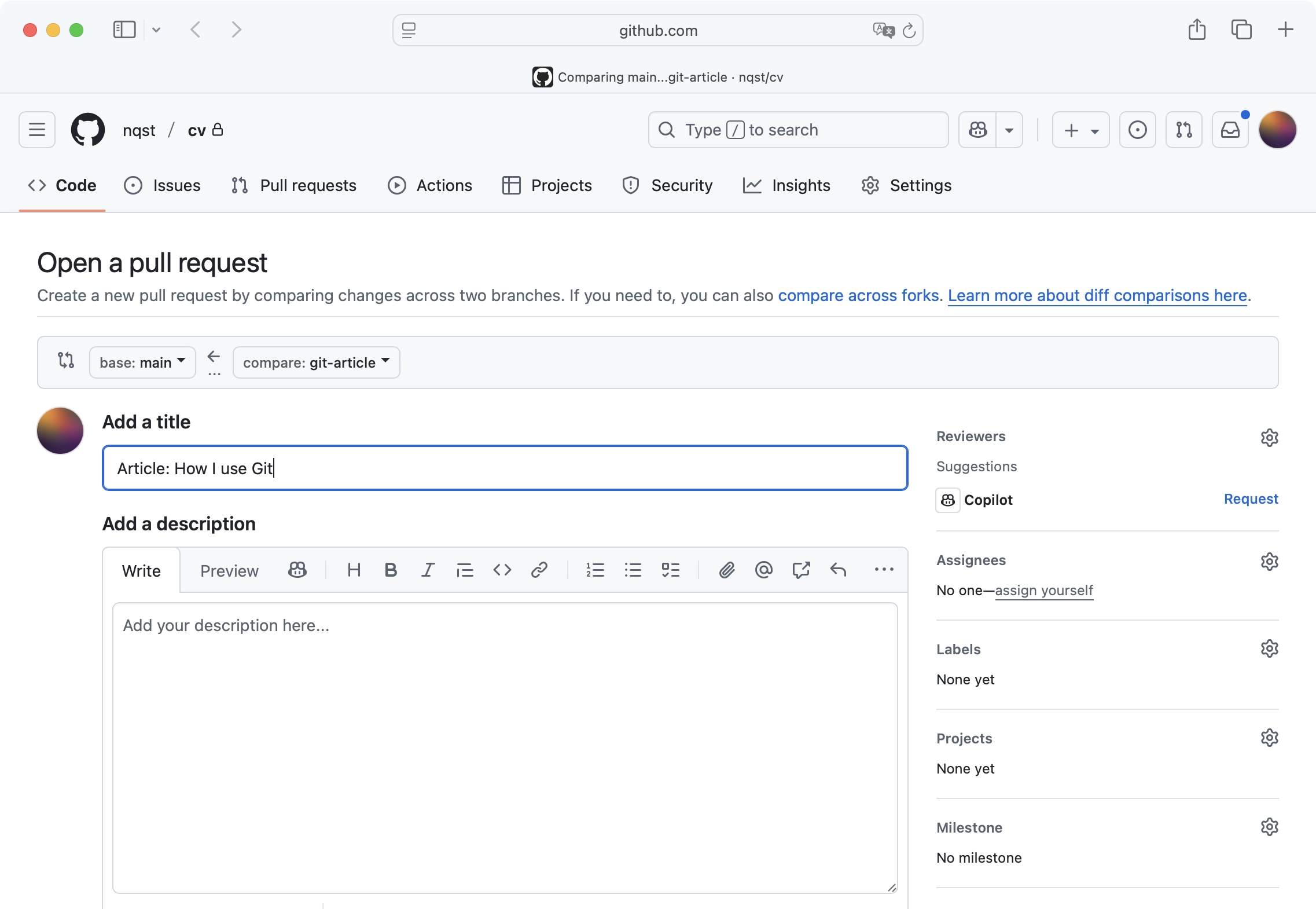Screen dimensions: 1316x909
Task: Request a Copilot review
Action: coord(1251,499)
